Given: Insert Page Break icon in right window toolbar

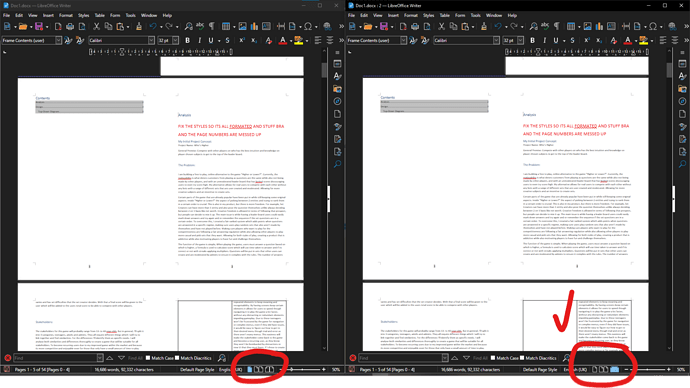Looking at the screenshot, I should pyautogui.click(x=625, y=27).
